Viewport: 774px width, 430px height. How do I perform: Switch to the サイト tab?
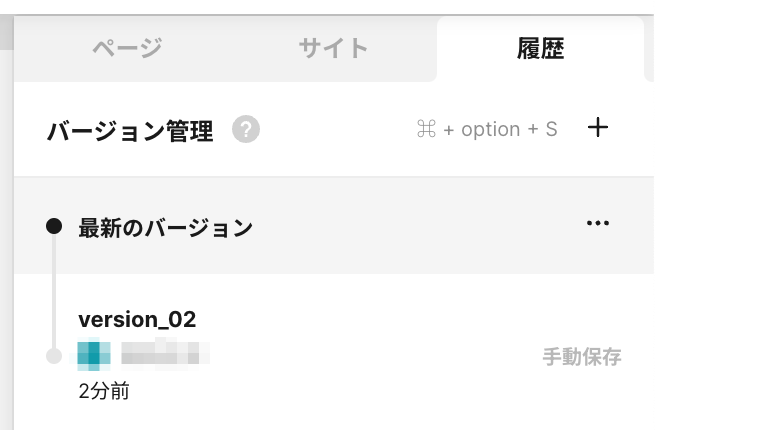333,48
